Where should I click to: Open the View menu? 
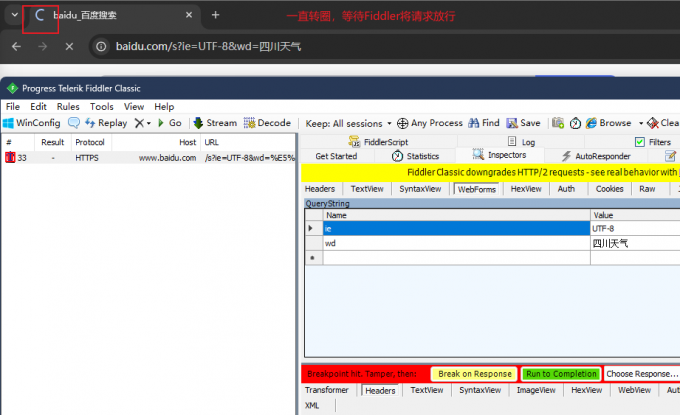[134, 107]
